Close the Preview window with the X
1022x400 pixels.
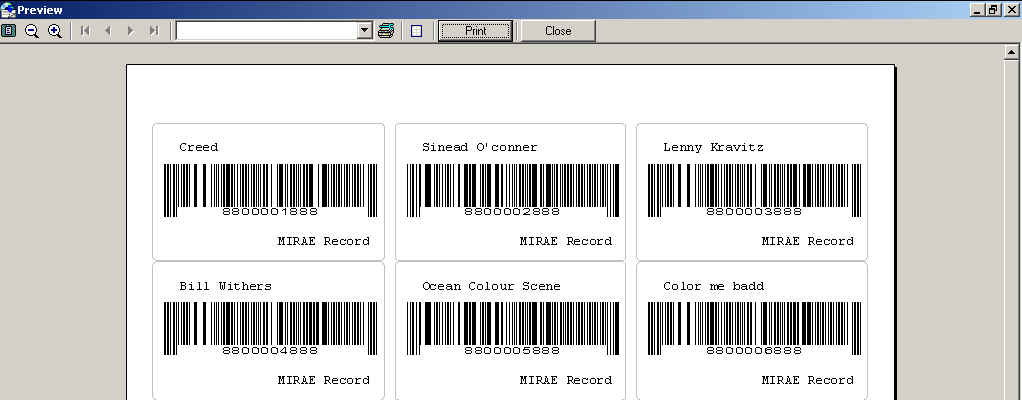point(1011,9)
